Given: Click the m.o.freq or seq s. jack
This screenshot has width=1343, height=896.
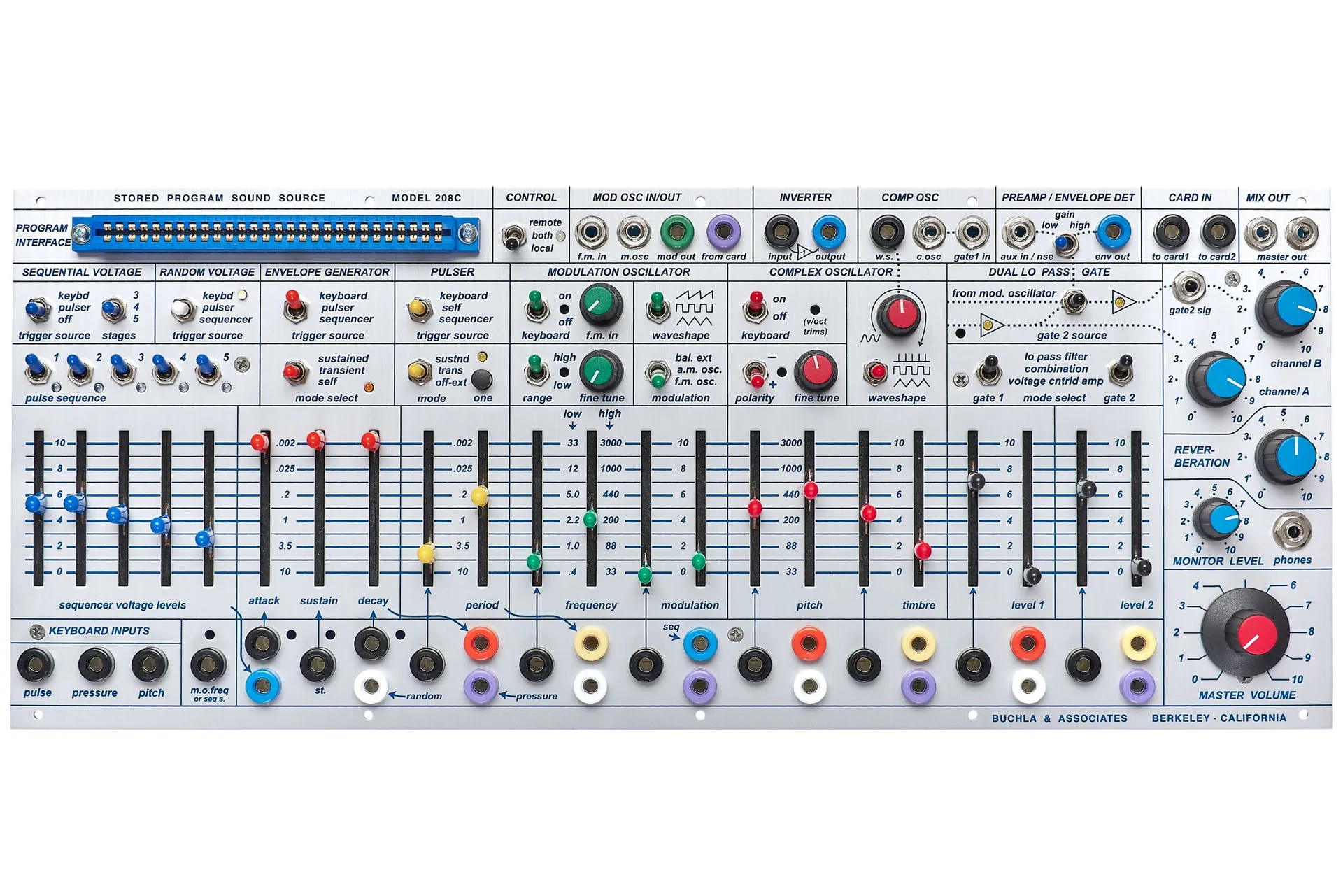Looking at the screenshot, I should point(208,665).
